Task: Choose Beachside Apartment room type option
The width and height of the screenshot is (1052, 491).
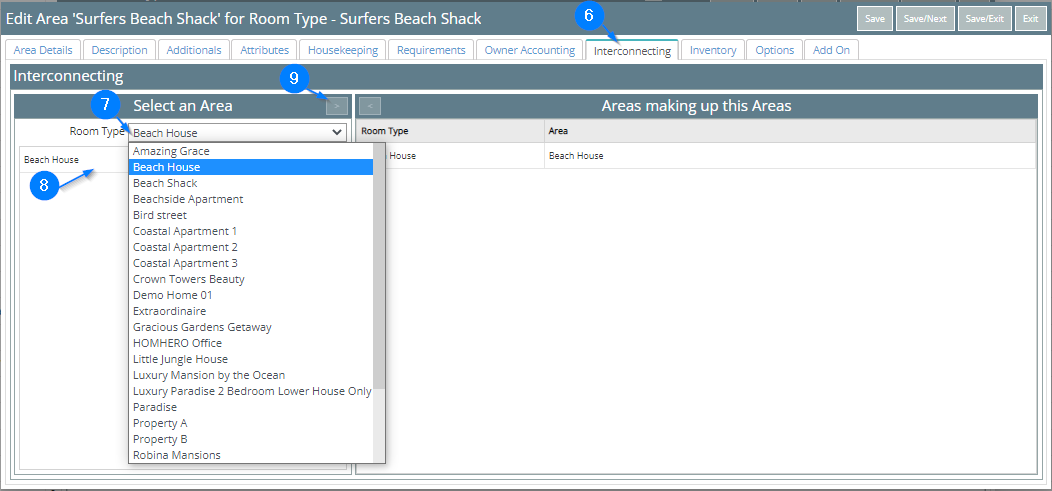Action: point(188,199)
